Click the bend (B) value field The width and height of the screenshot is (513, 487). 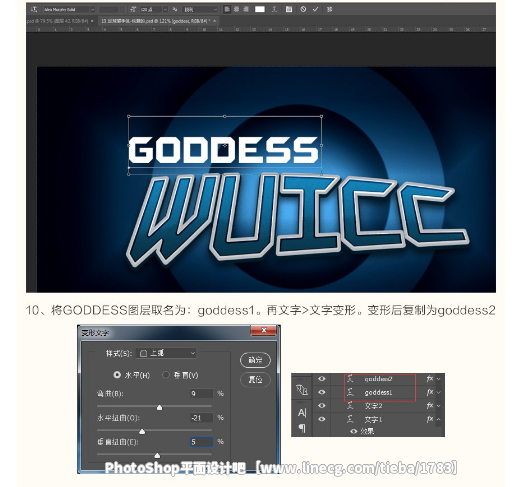(x=201, y=394)
